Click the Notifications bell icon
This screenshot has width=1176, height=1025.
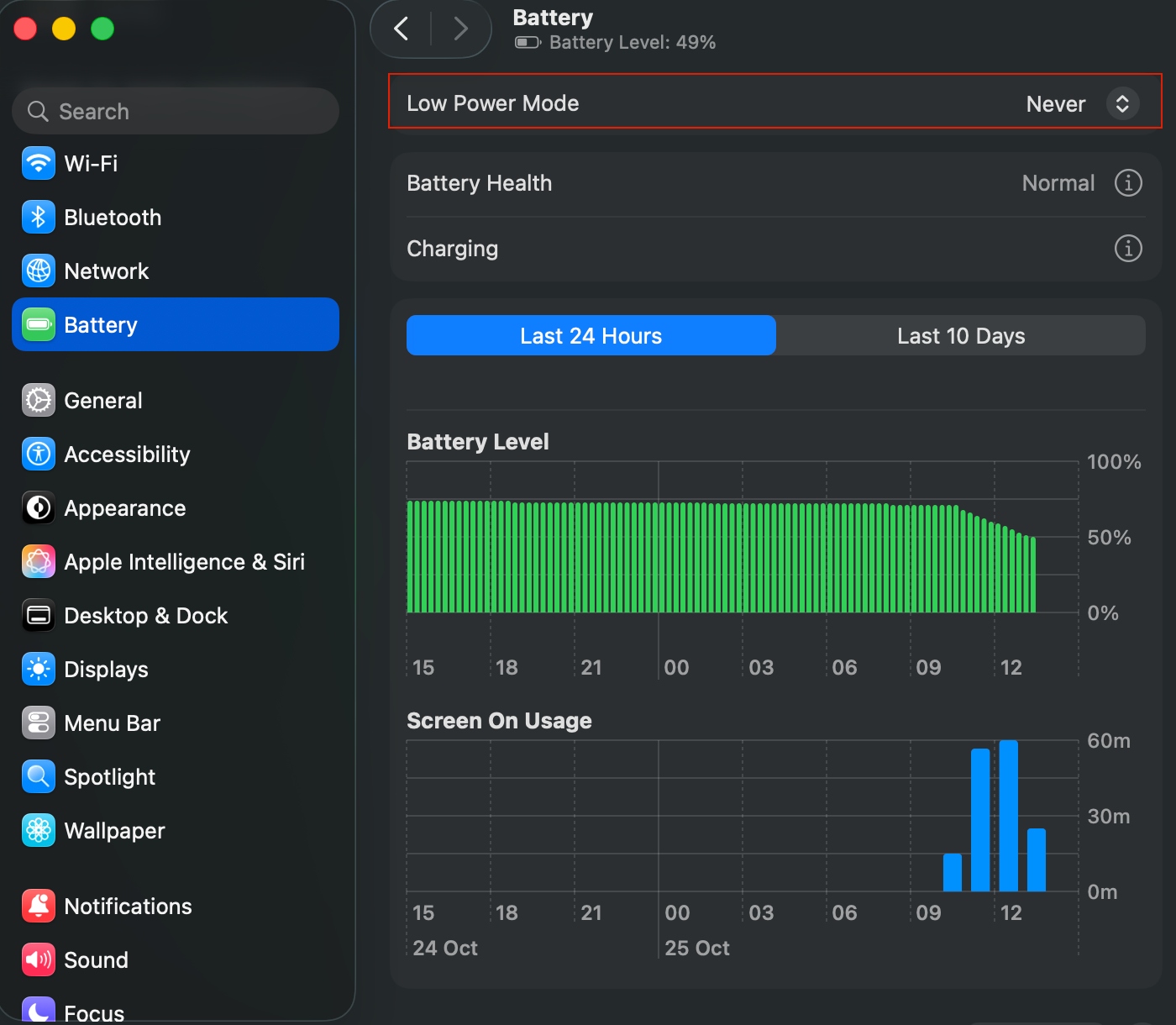tap(39, 906)
